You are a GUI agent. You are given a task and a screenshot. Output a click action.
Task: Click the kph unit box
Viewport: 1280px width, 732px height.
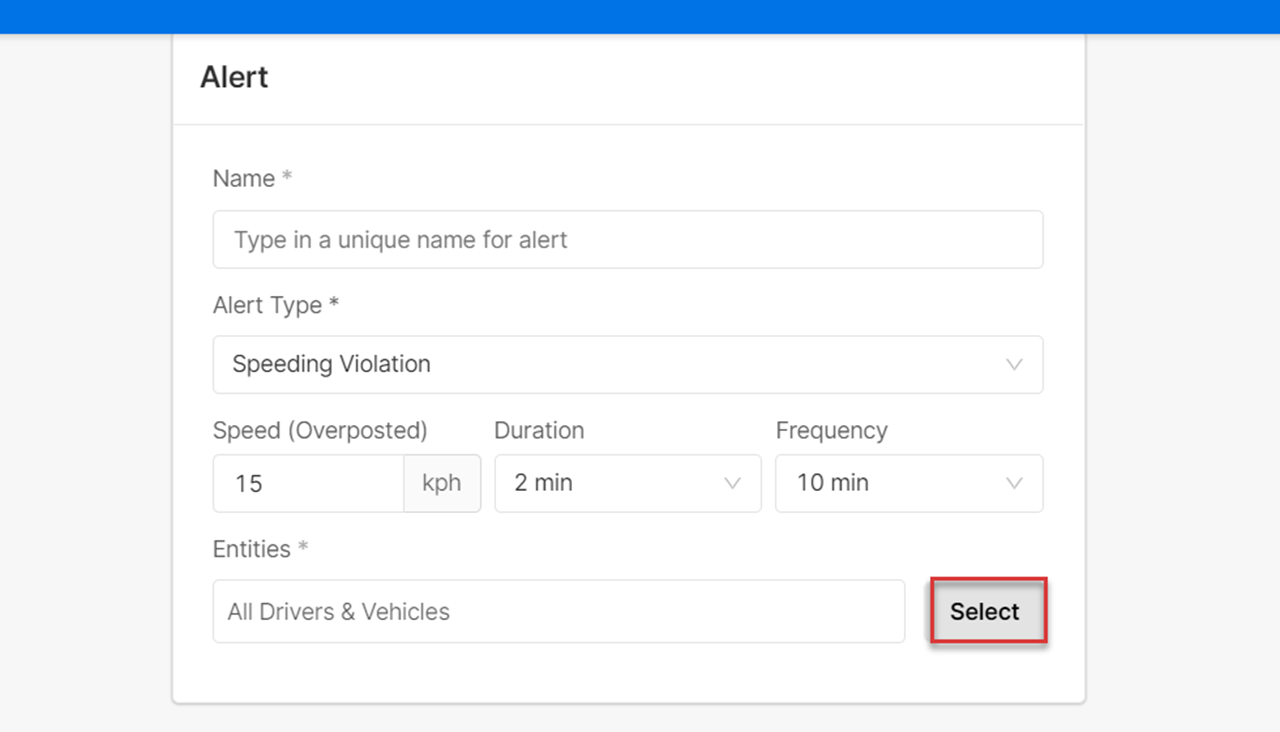coord(442,484)
